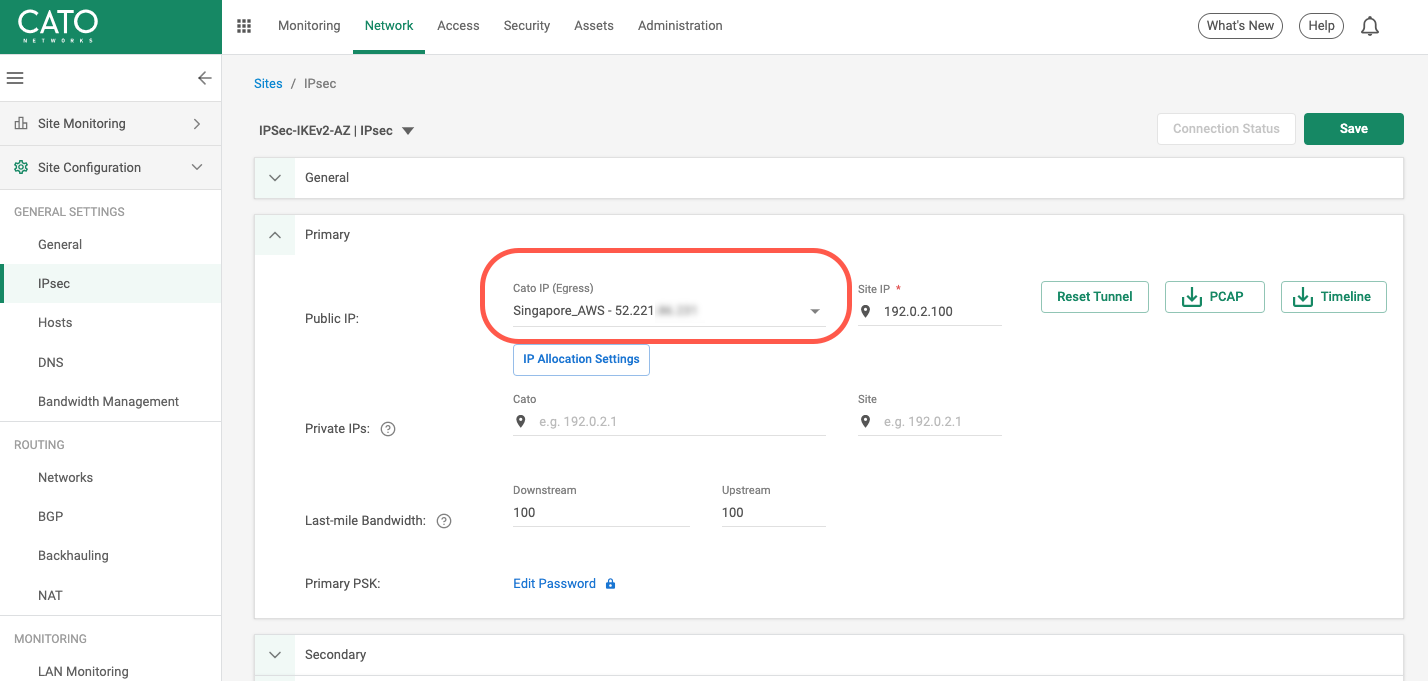This screenshot has height=681, width=1428.
Task: Save the IPsec configuration
Action: [x=1353, y=128]
